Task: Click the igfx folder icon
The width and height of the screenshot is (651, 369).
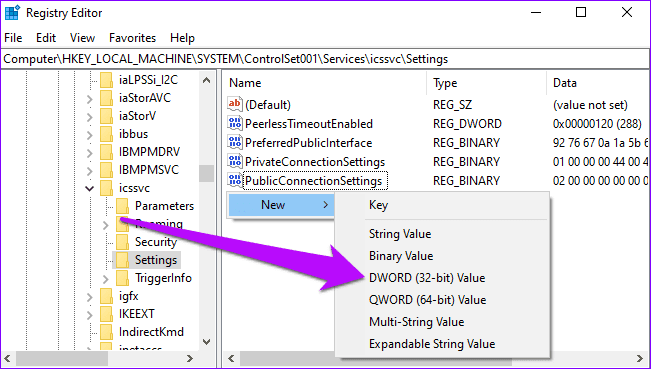Action: tap(106, 296)
